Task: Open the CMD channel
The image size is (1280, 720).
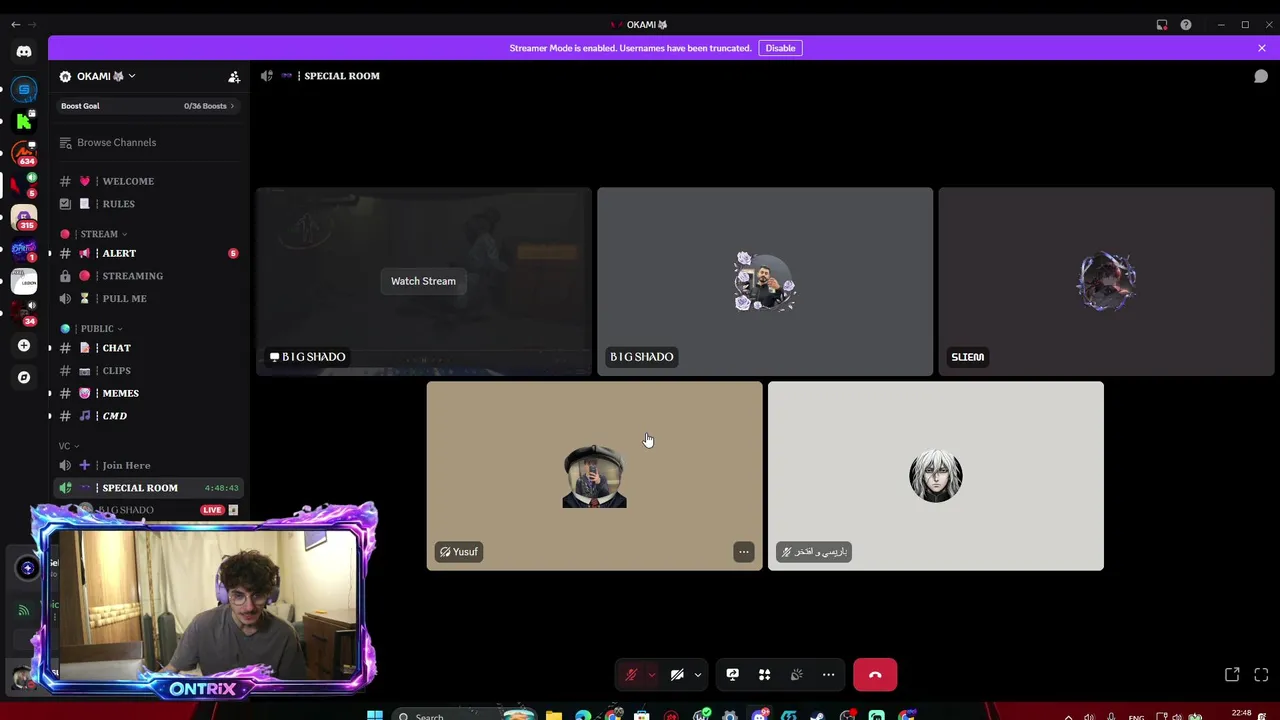Action: tap(148, 416)
